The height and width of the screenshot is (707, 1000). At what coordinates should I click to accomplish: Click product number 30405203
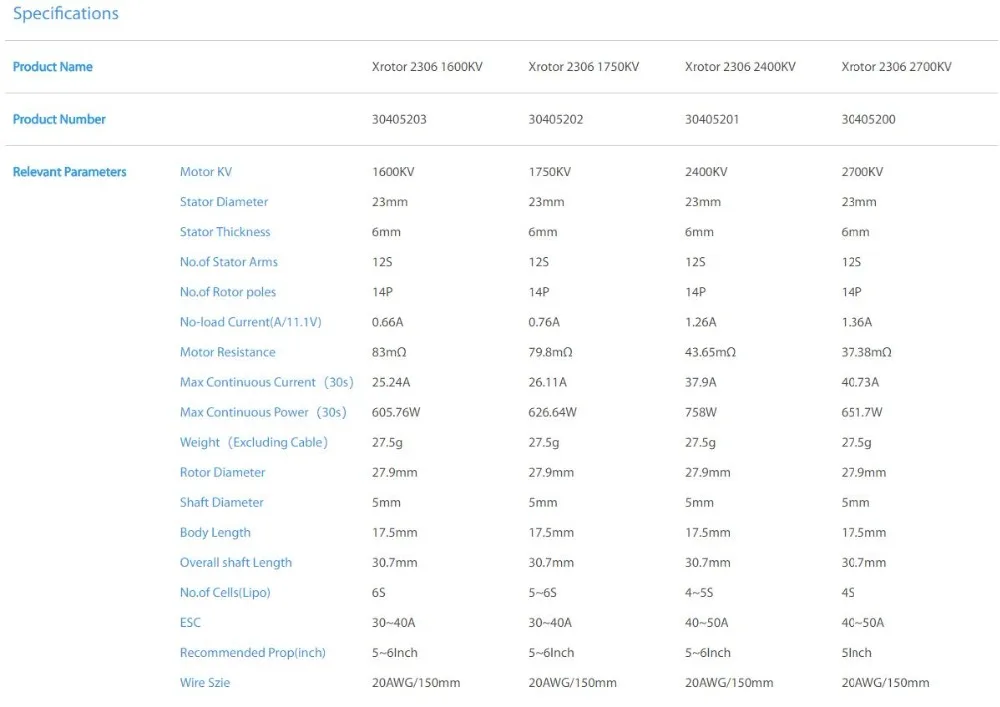(x=399, y=119)
